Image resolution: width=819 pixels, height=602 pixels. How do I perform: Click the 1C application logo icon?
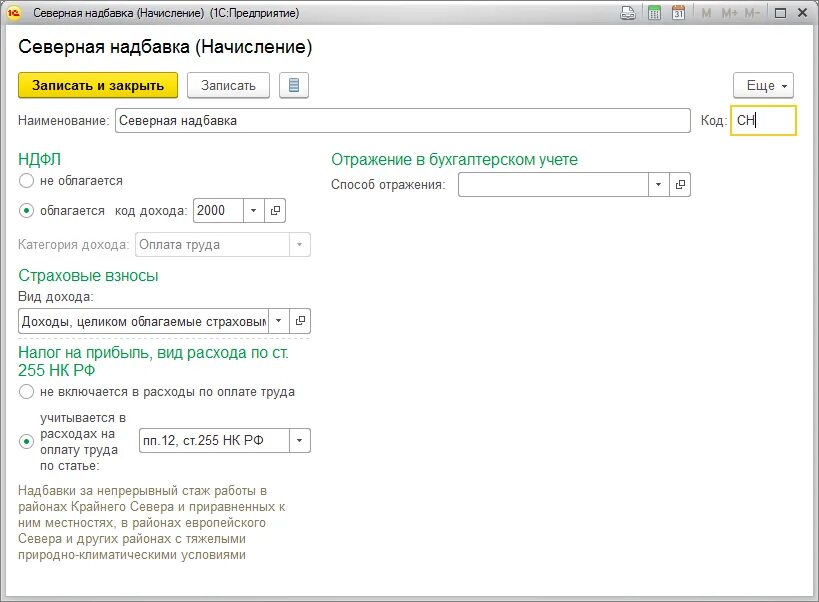click(x=14, y=13)
